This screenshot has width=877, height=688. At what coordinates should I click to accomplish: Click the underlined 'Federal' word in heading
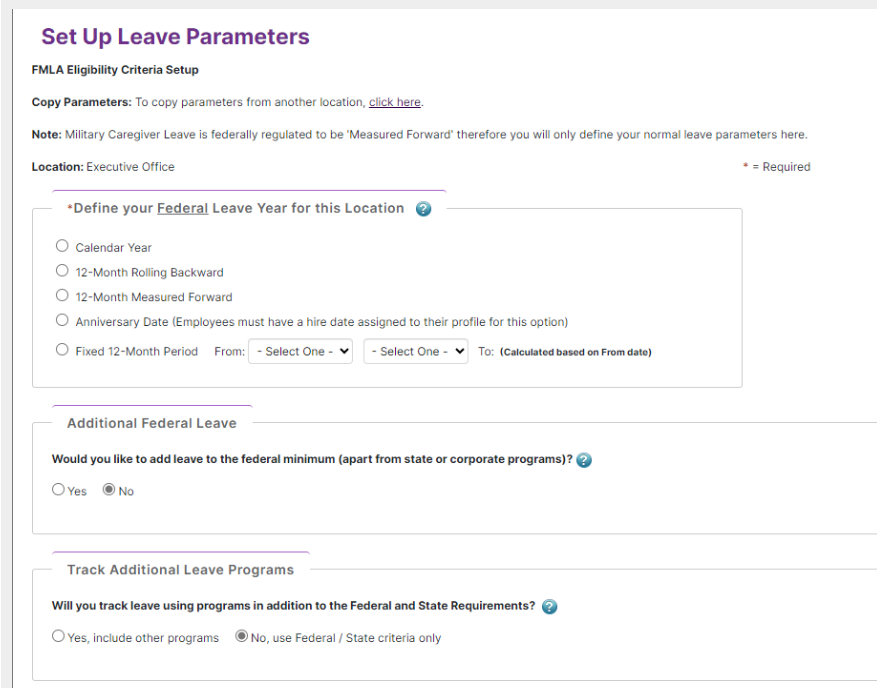[182, 208]
